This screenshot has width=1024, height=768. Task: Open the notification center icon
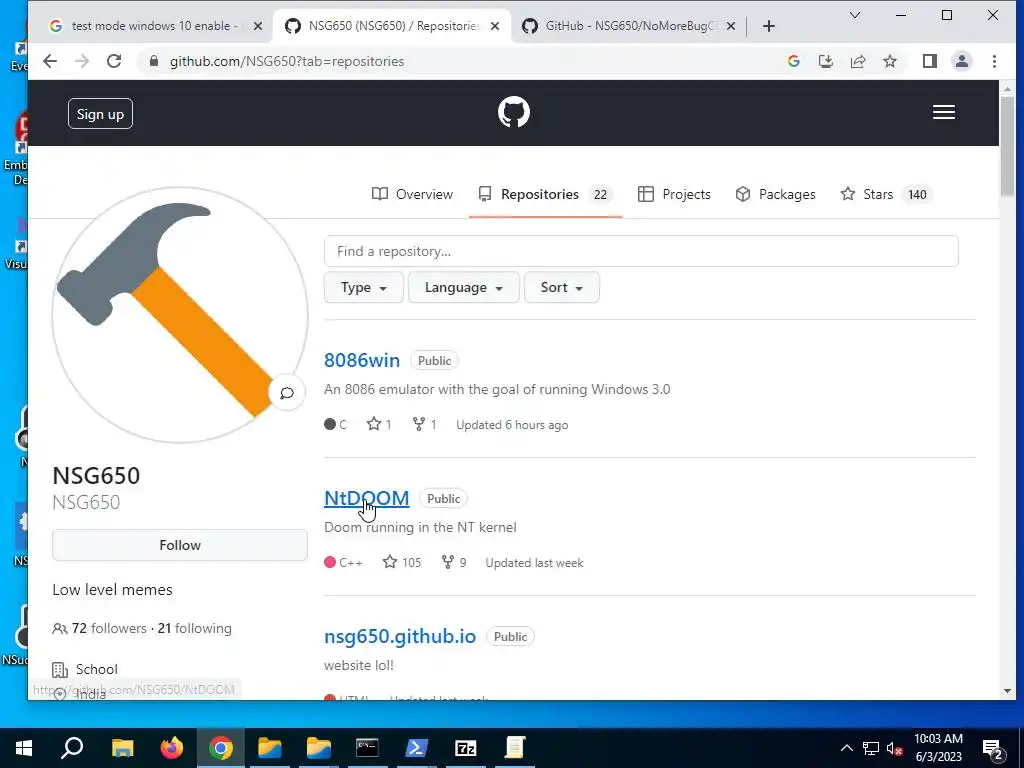993,749
